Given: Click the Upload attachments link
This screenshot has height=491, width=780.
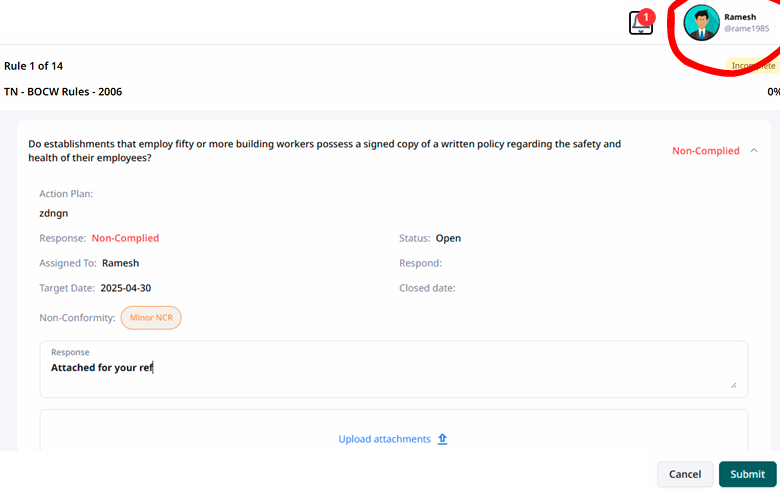Looking at the screenshot, I should click(384, 439).
